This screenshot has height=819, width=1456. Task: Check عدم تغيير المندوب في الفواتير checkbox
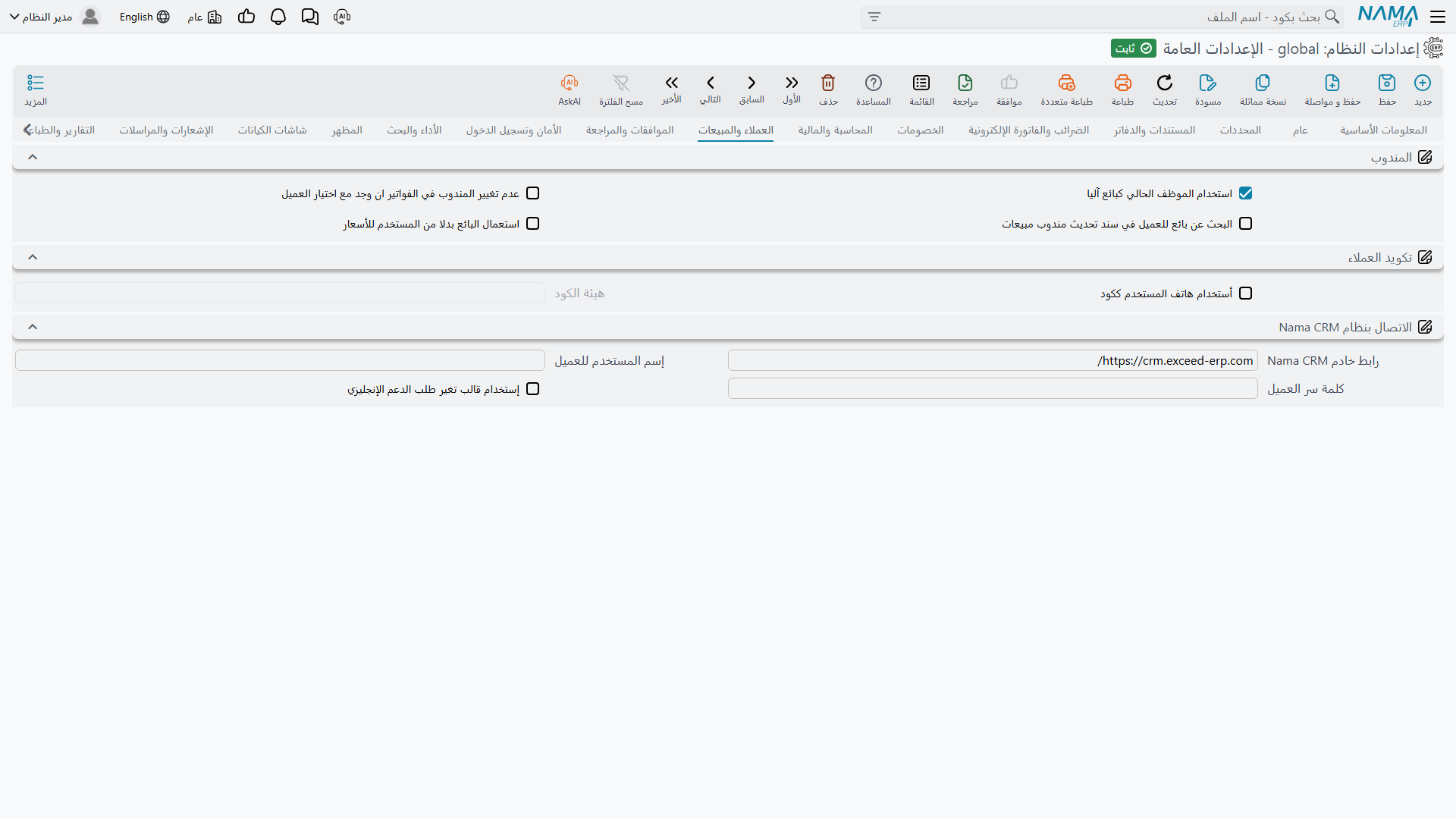coord(533,193)
